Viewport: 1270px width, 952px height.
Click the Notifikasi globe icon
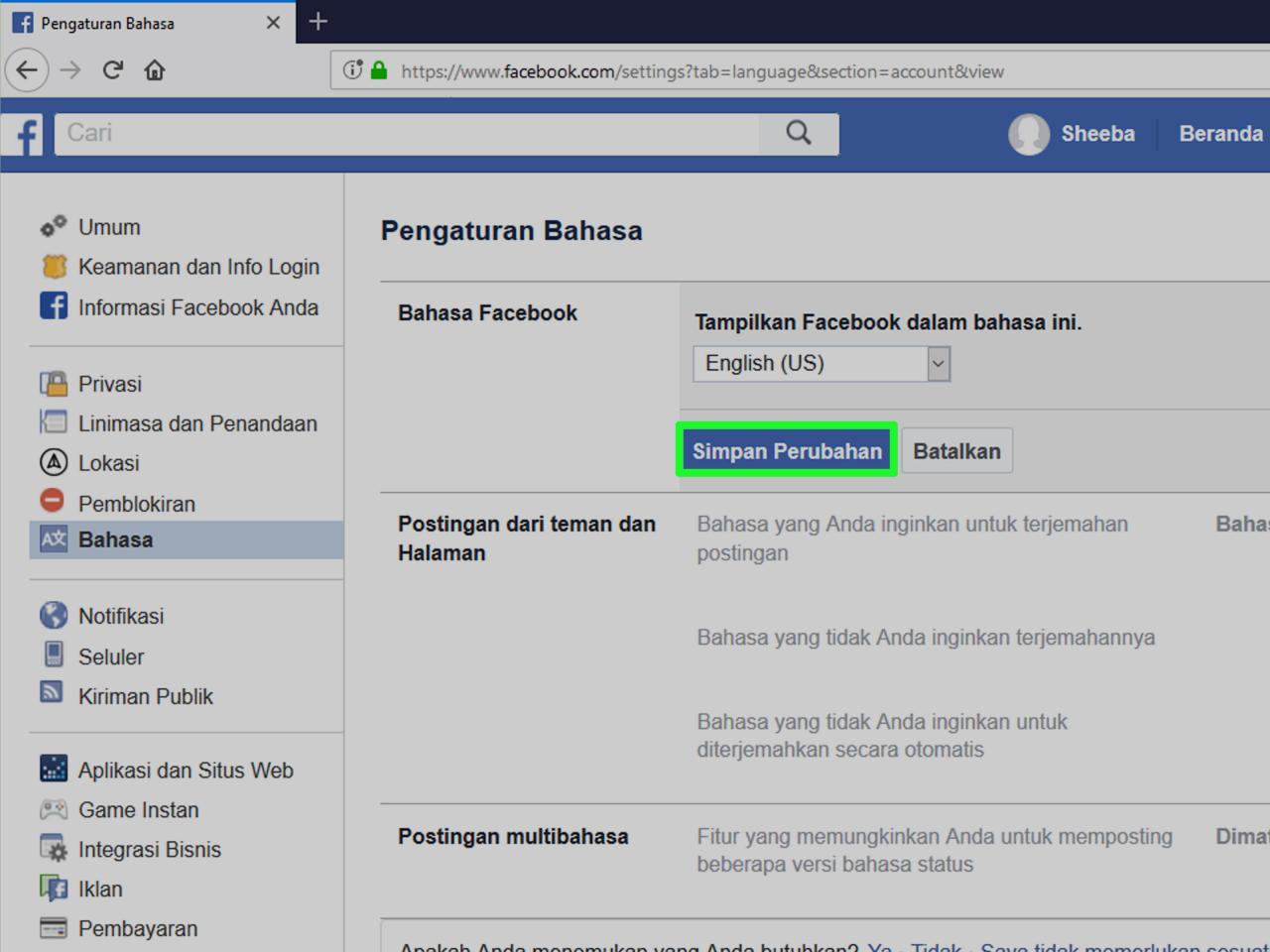point(54,615)
